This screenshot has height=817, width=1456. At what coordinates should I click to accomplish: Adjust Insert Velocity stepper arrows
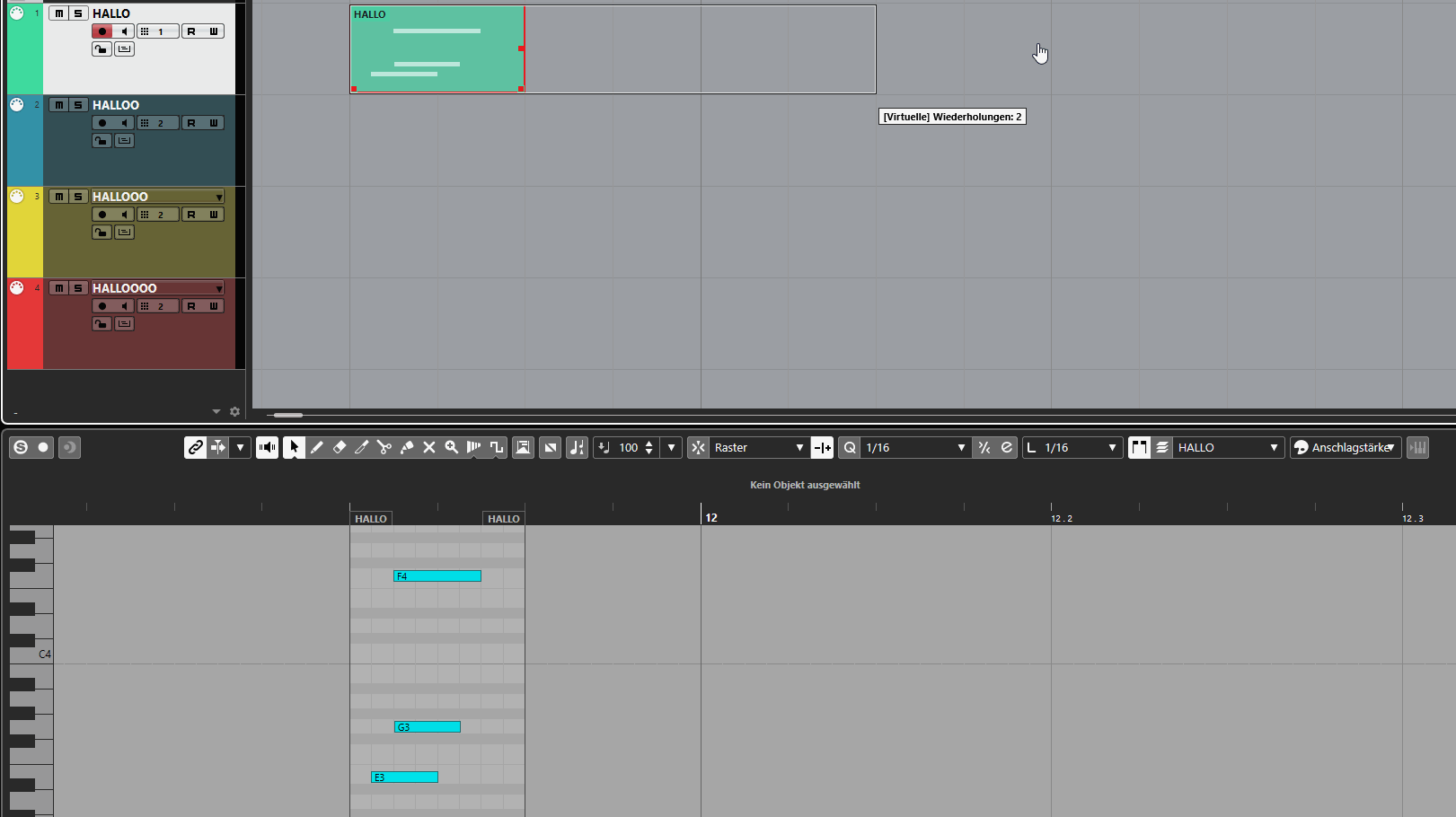pyautogui.click(x=649, y=447)
